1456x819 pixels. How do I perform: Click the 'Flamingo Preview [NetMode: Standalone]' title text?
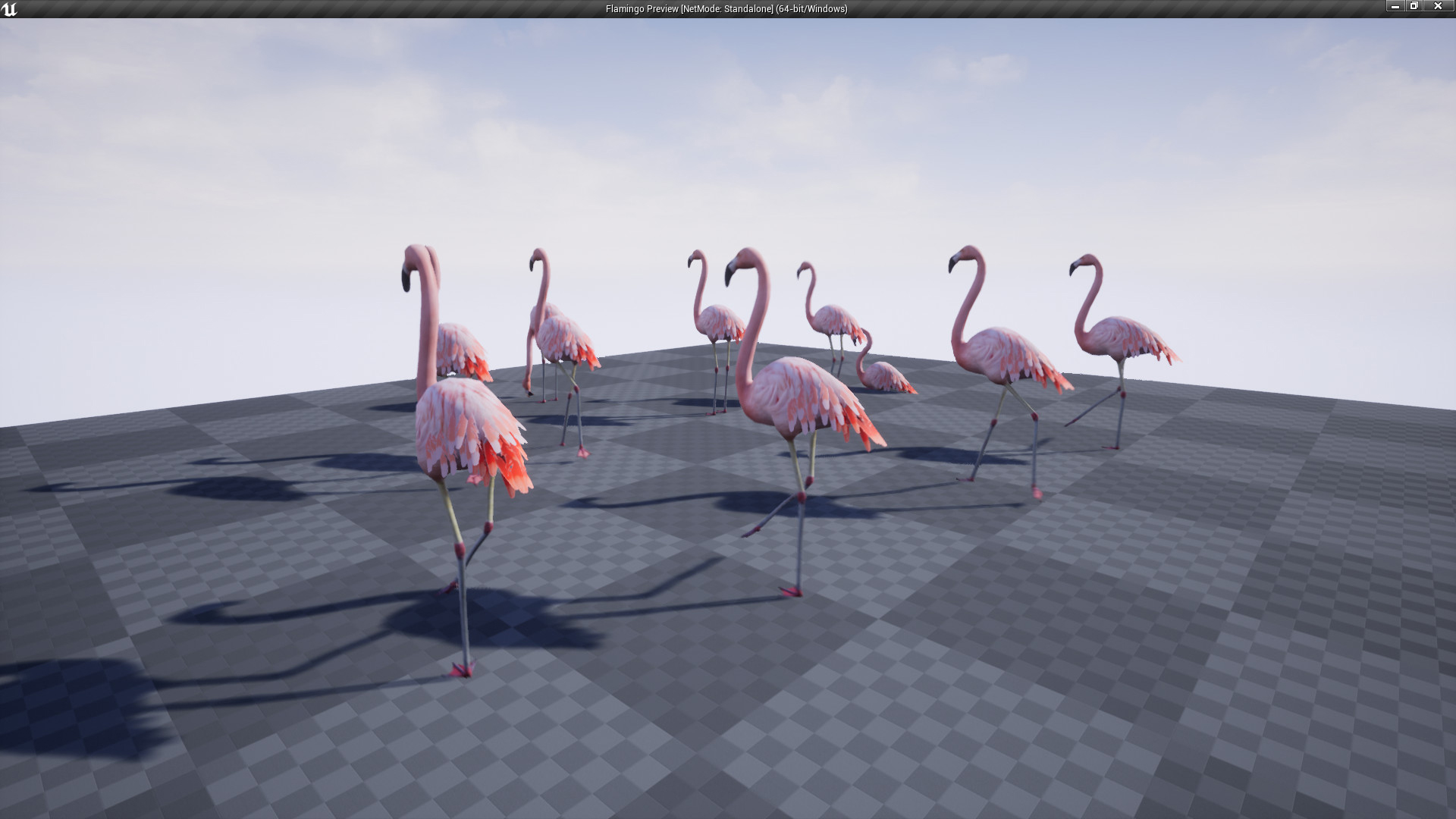point(689,9)
